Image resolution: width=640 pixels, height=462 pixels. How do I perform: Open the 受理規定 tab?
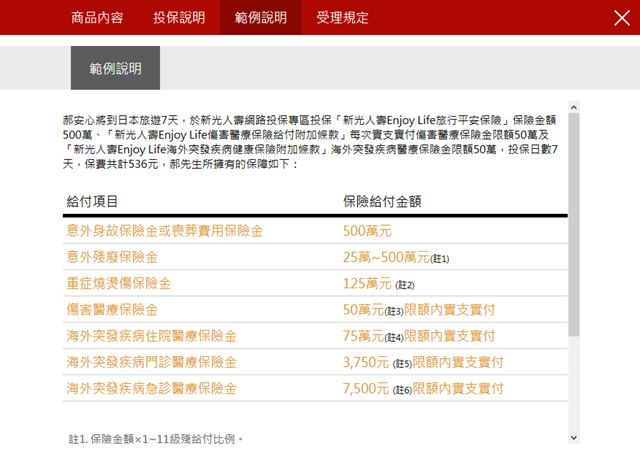pyautogui.click(x=342, y=18)
